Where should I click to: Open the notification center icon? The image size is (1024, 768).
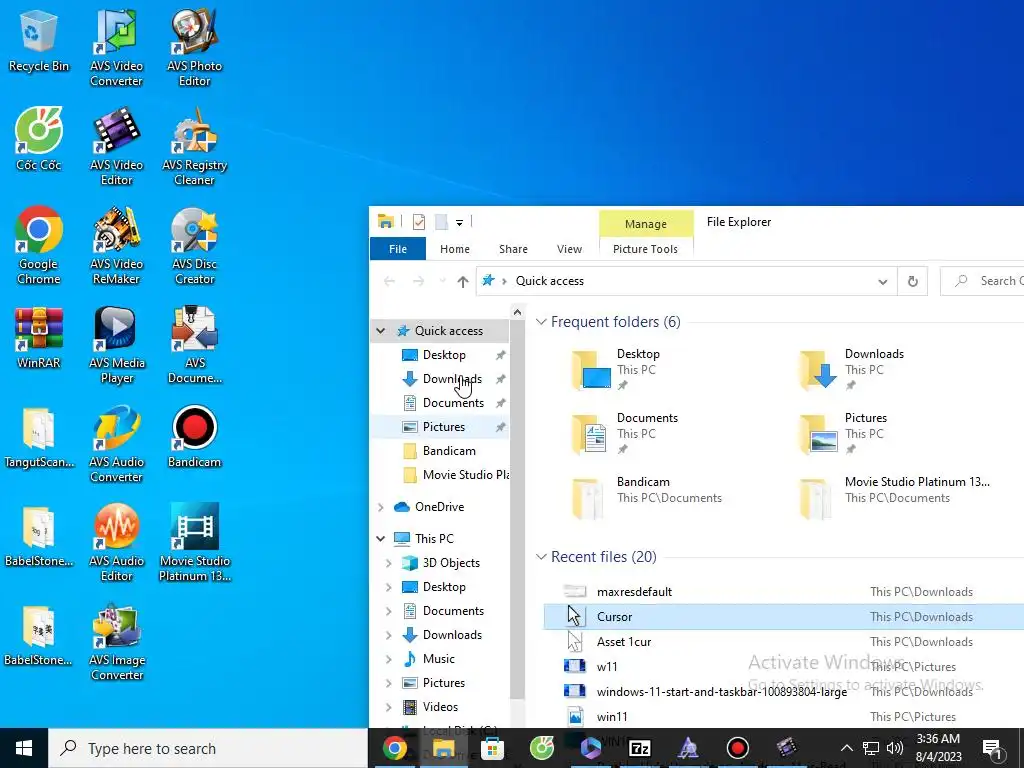coord(992,748)
